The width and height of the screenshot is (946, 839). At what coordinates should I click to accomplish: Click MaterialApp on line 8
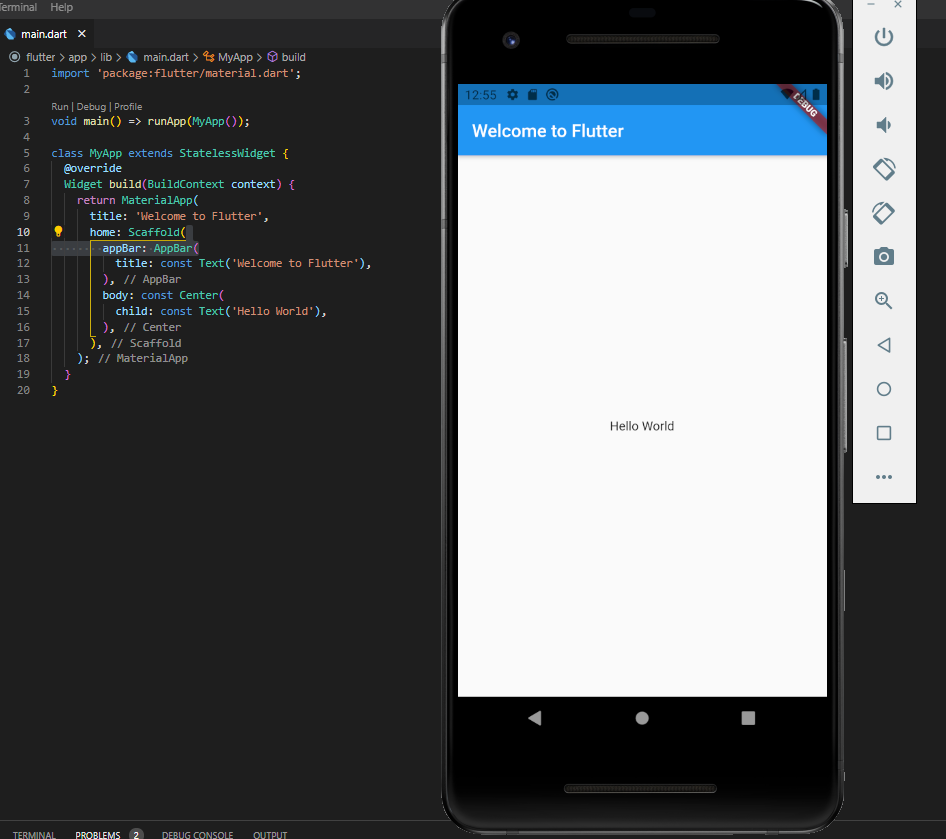click(x=157, y=200)
